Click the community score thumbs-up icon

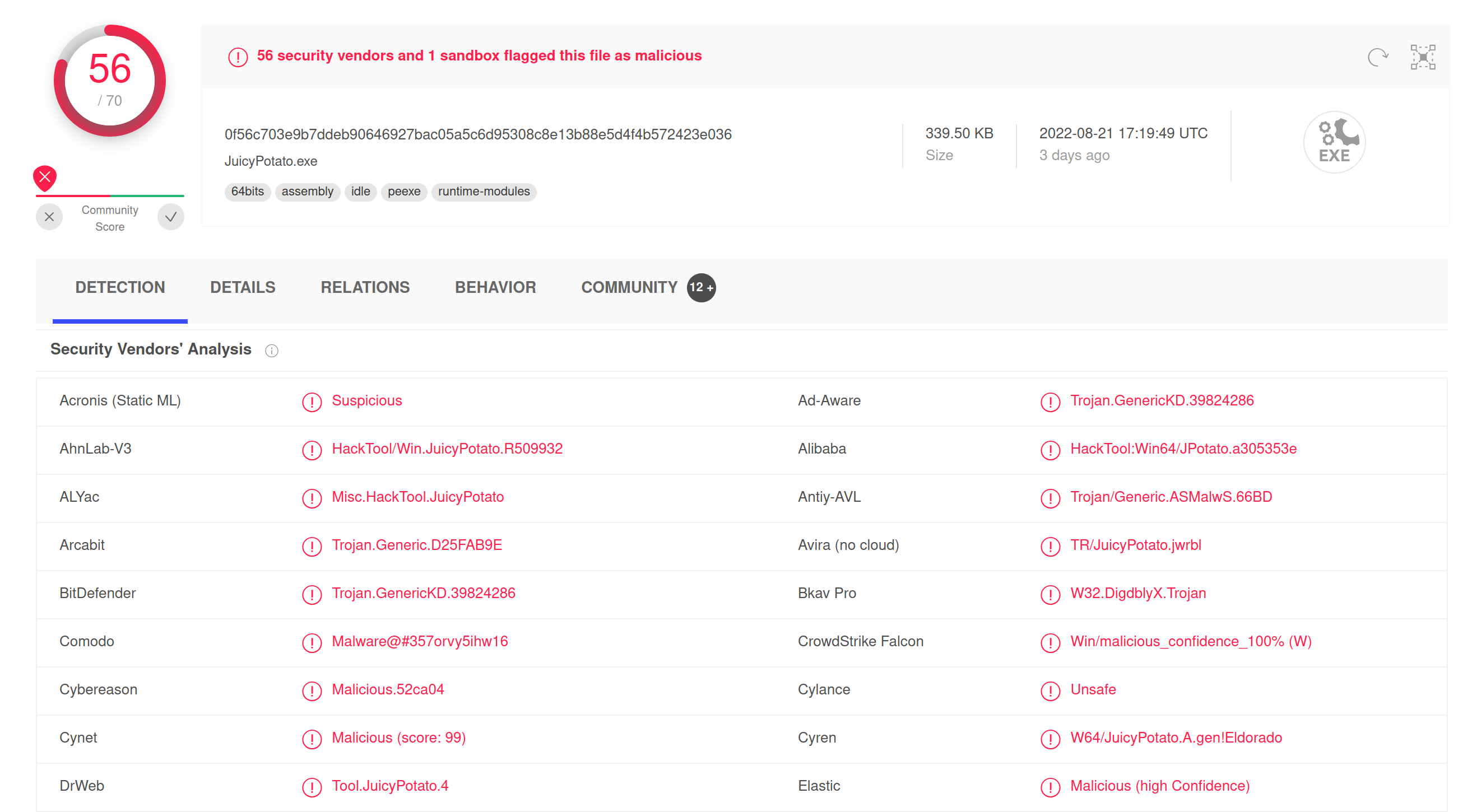click(170, 215)
